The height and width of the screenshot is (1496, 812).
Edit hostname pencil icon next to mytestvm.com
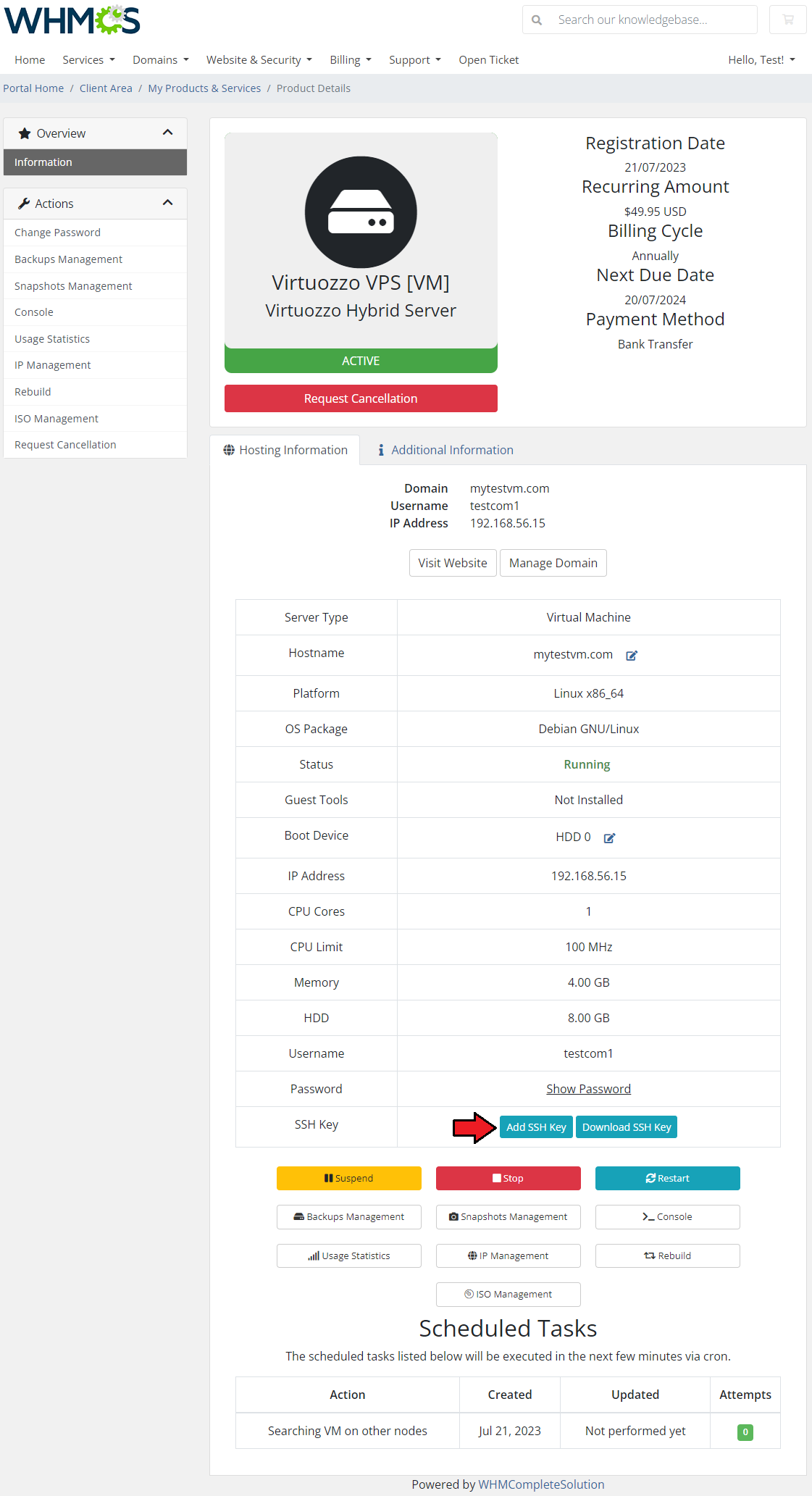pos(632,656)
